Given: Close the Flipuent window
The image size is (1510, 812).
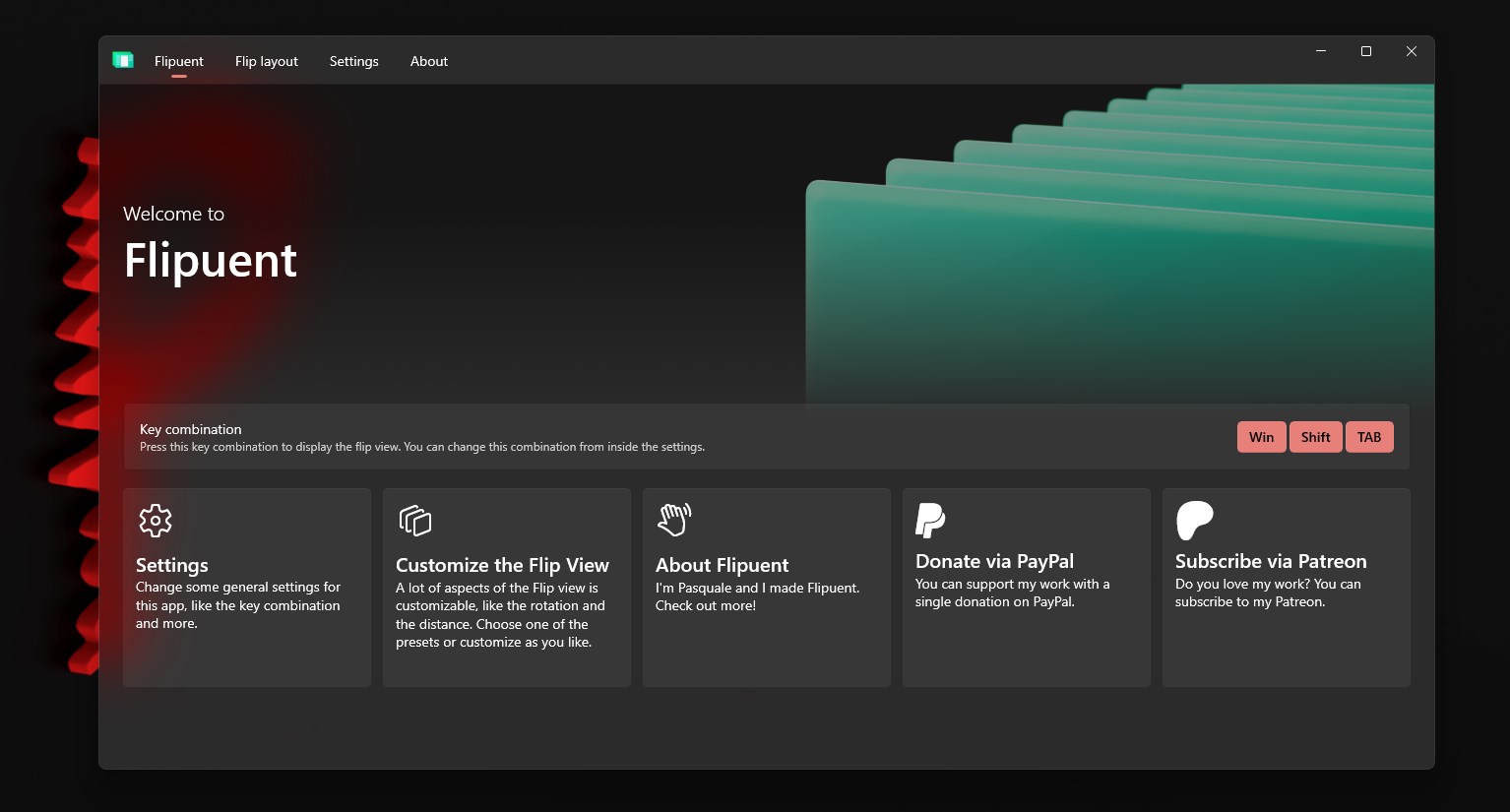Looking at the screenshot, I should coord(1412,51).
